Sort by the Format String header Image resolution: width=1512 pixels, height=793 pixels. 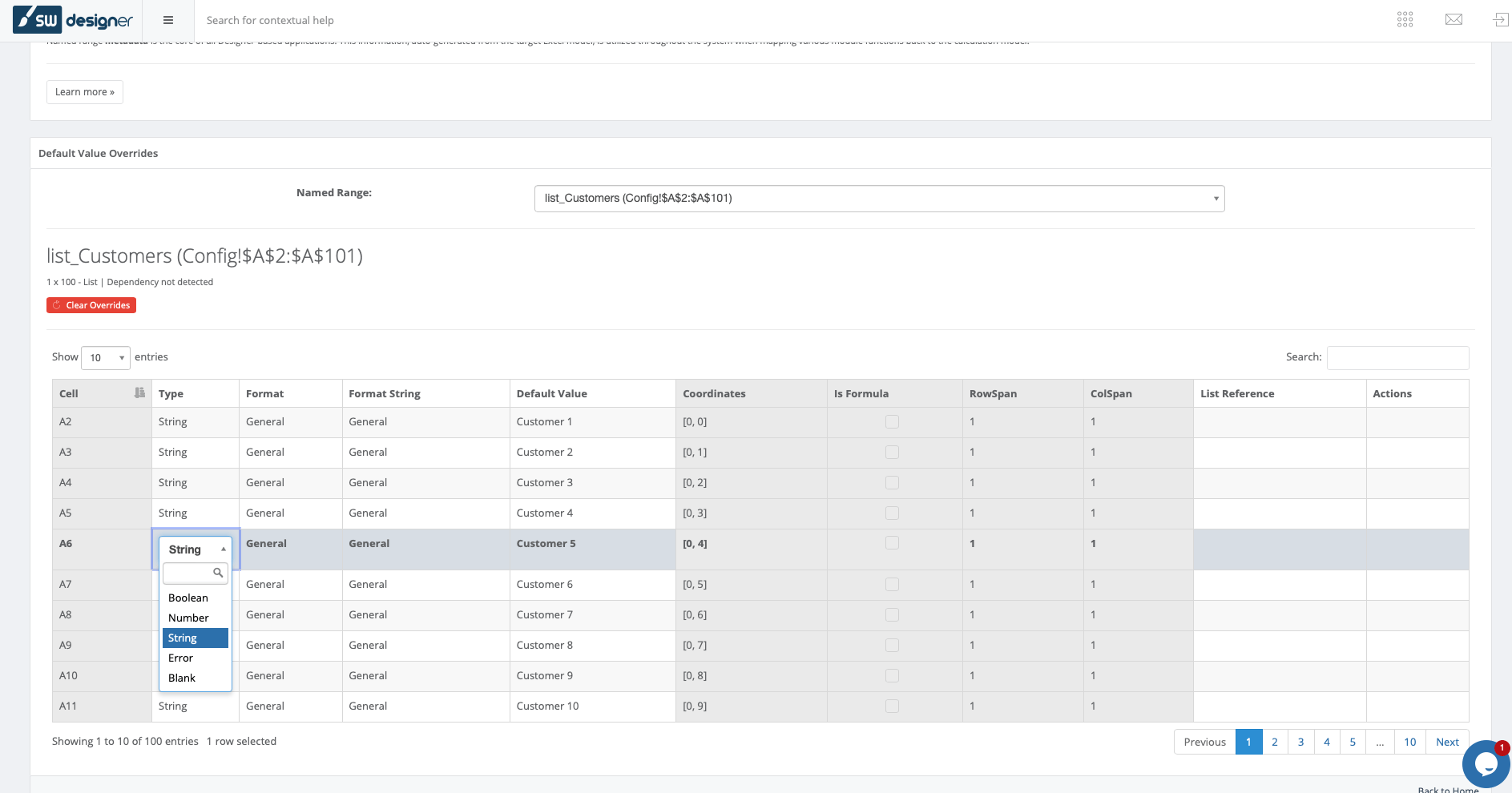tap(426, 393)
